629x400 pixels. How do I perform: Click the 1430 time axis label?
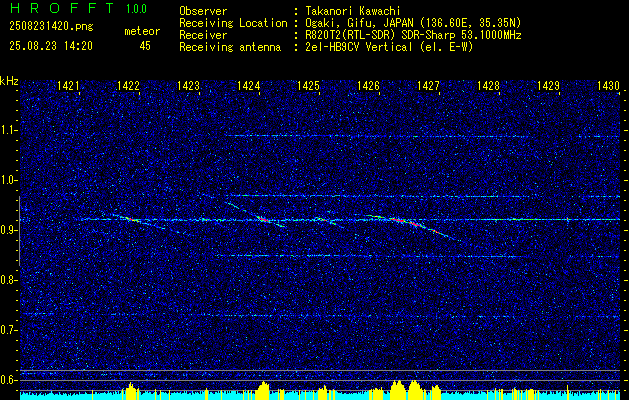click(x=609, y=86)
